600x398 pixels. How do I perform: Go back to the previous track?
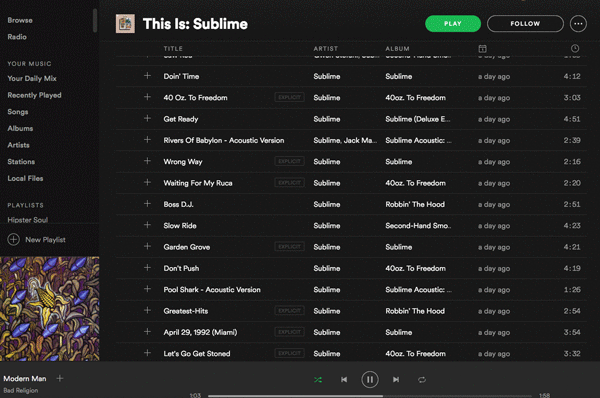point(344,379)
